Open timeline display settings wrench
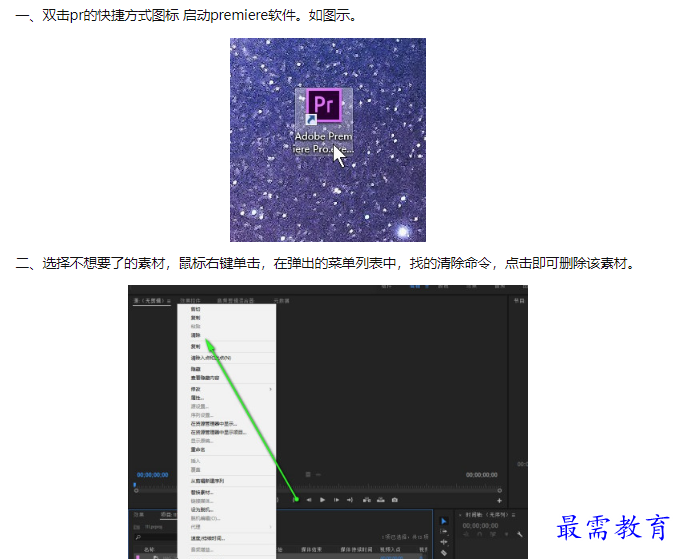Screen dimensions: 678x559 coord(520,534)
